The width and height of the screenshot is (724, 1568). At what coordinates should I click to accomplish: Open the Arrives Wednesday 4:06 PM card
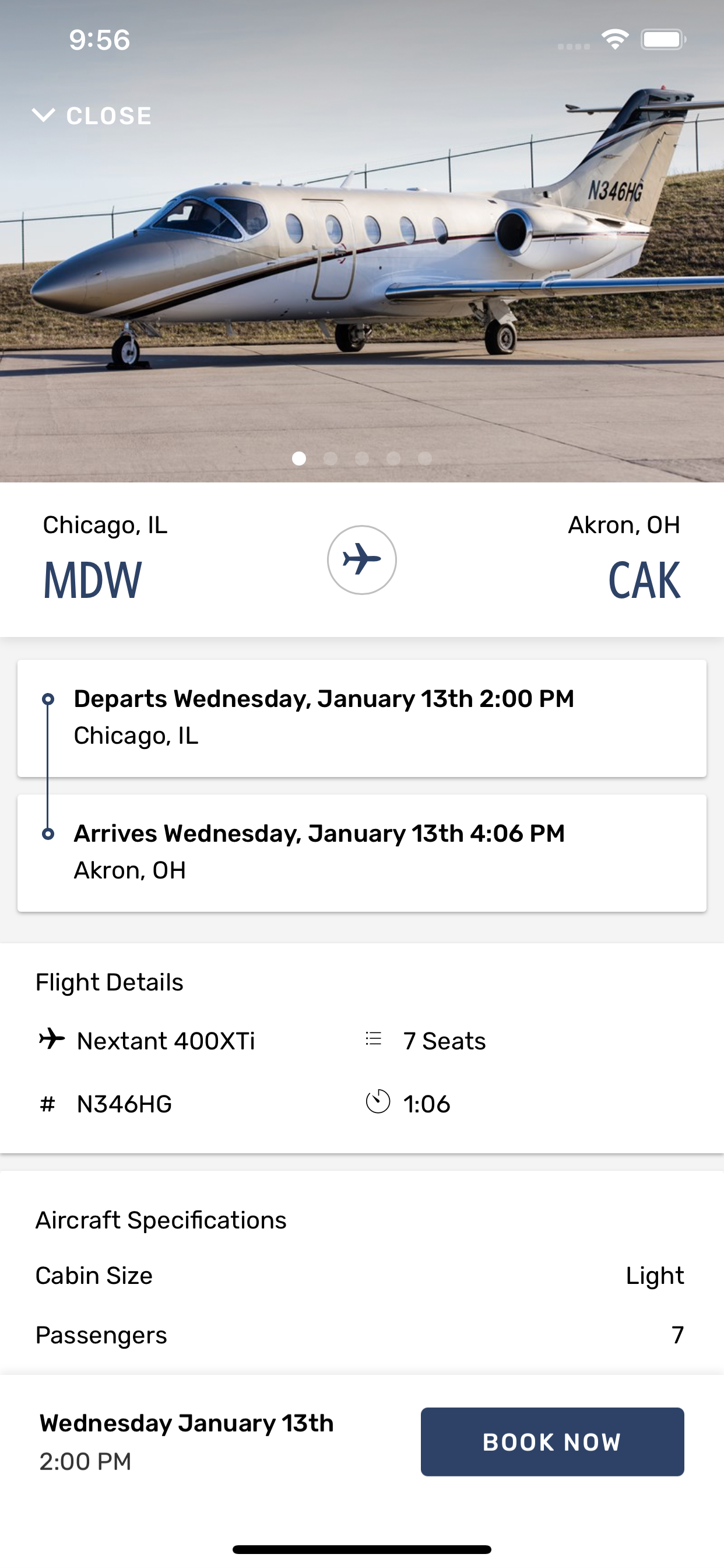362,853
